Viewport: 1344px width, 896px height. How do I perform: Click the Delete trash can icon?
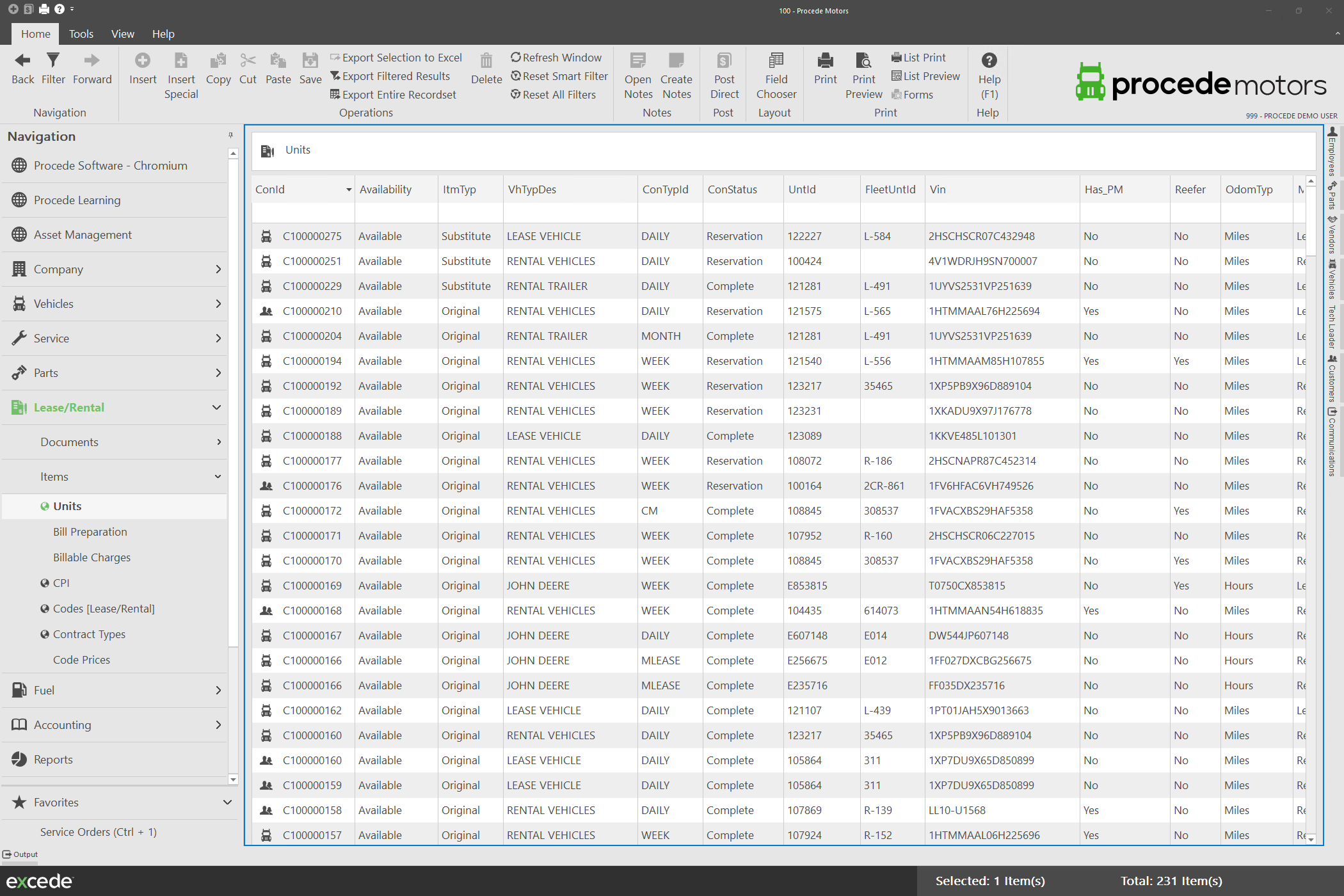tap(486, 61)
